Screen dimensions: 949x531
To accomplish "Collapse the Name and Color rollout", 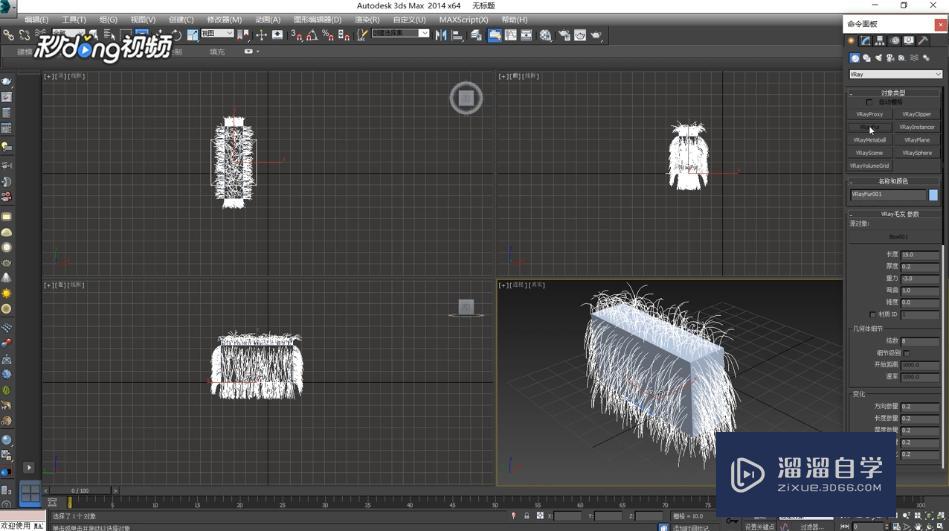I will 893,181.
